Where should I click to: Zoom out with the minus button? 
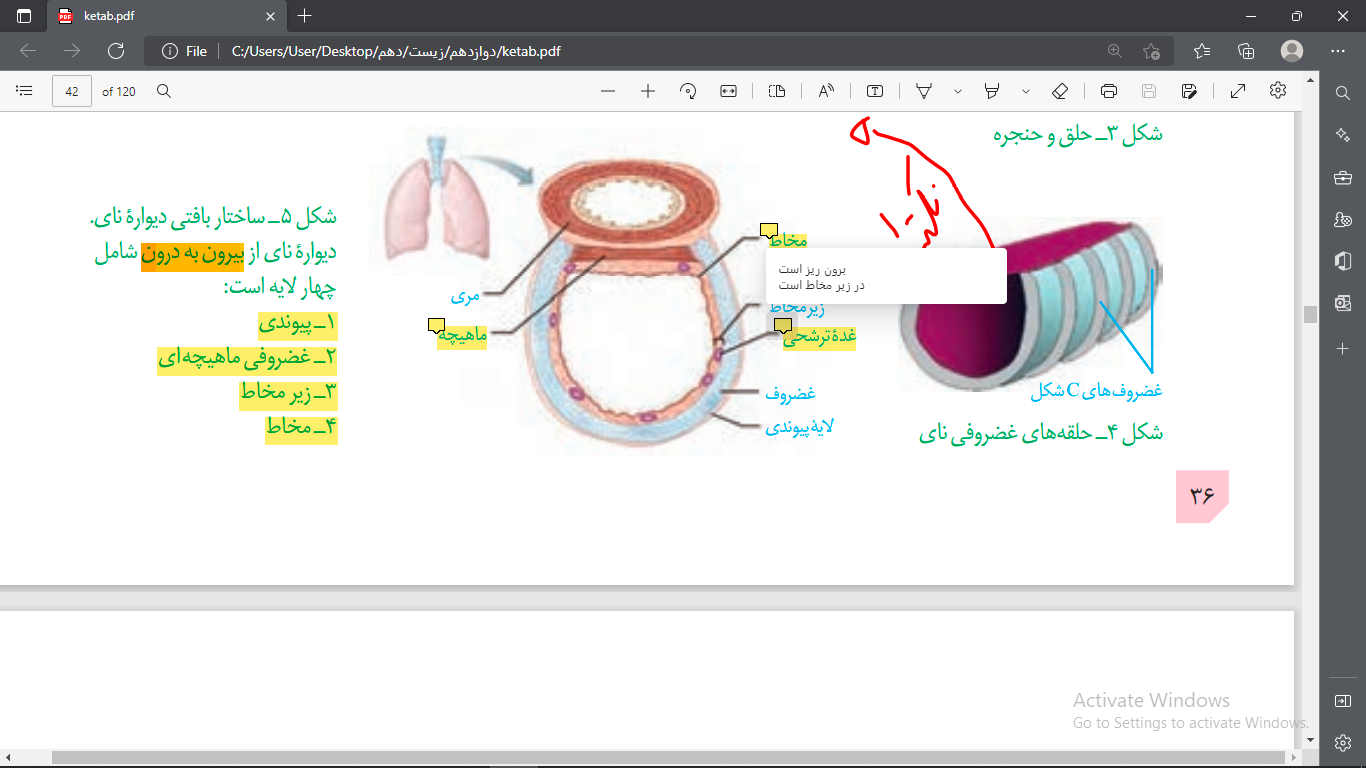[x=608, y=91]
